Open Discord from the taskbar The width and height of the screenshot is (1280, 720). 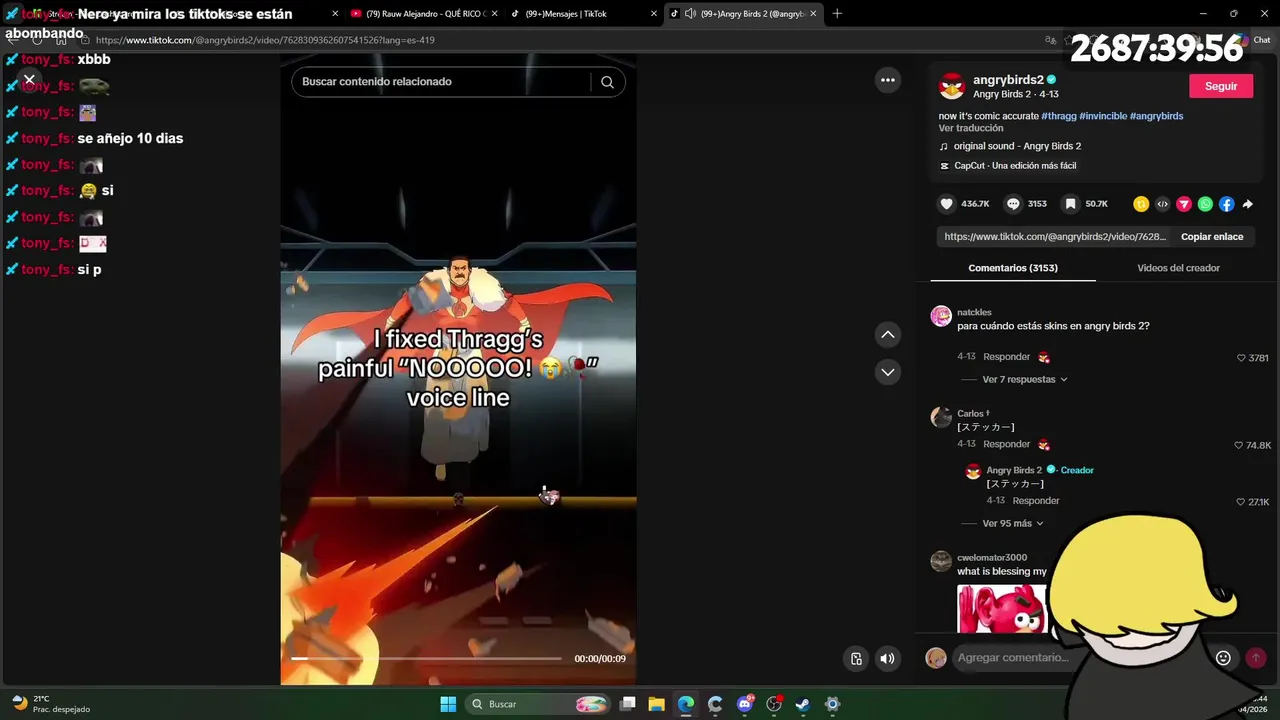coord(744,704)
